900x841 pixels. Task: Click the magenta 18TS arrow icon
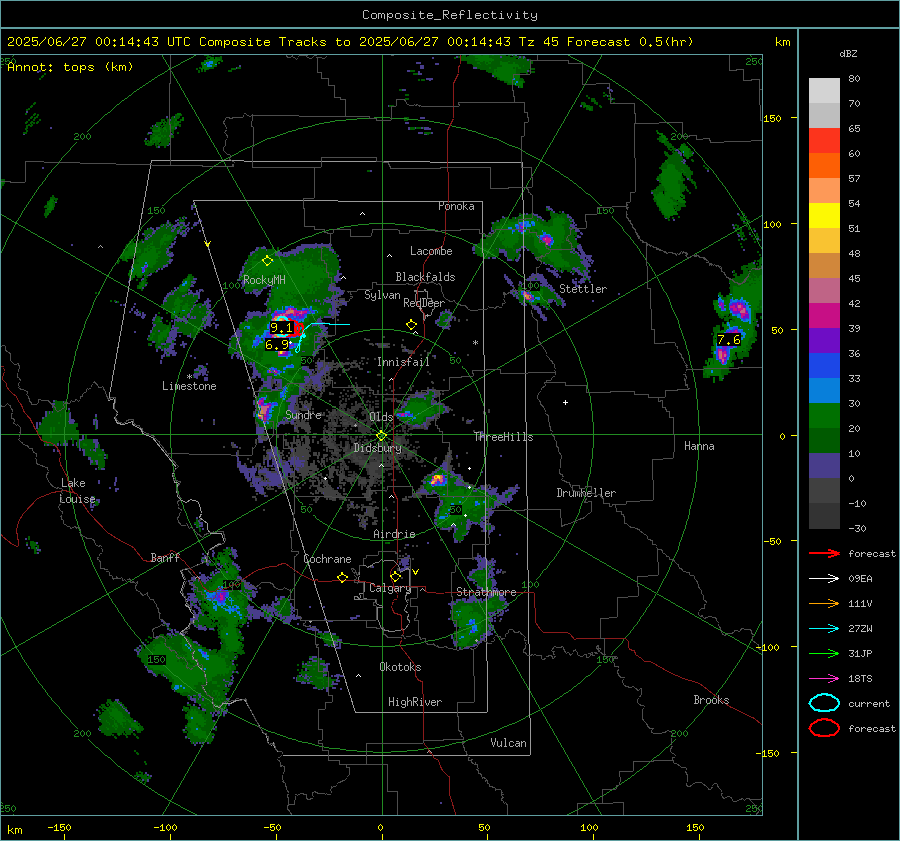tap(824, 679)
